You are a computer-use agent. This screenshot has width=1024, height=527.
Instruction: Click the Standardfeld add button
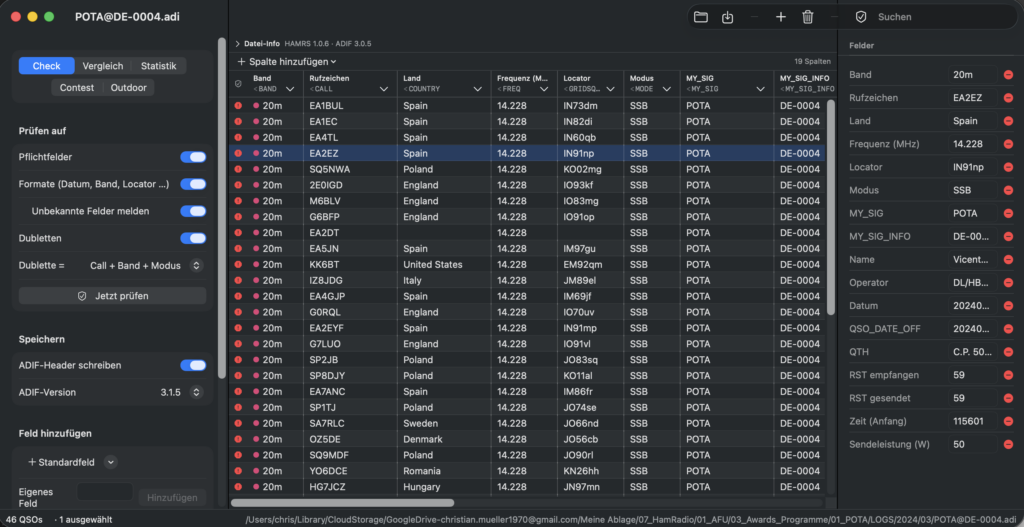coord(61,462)
